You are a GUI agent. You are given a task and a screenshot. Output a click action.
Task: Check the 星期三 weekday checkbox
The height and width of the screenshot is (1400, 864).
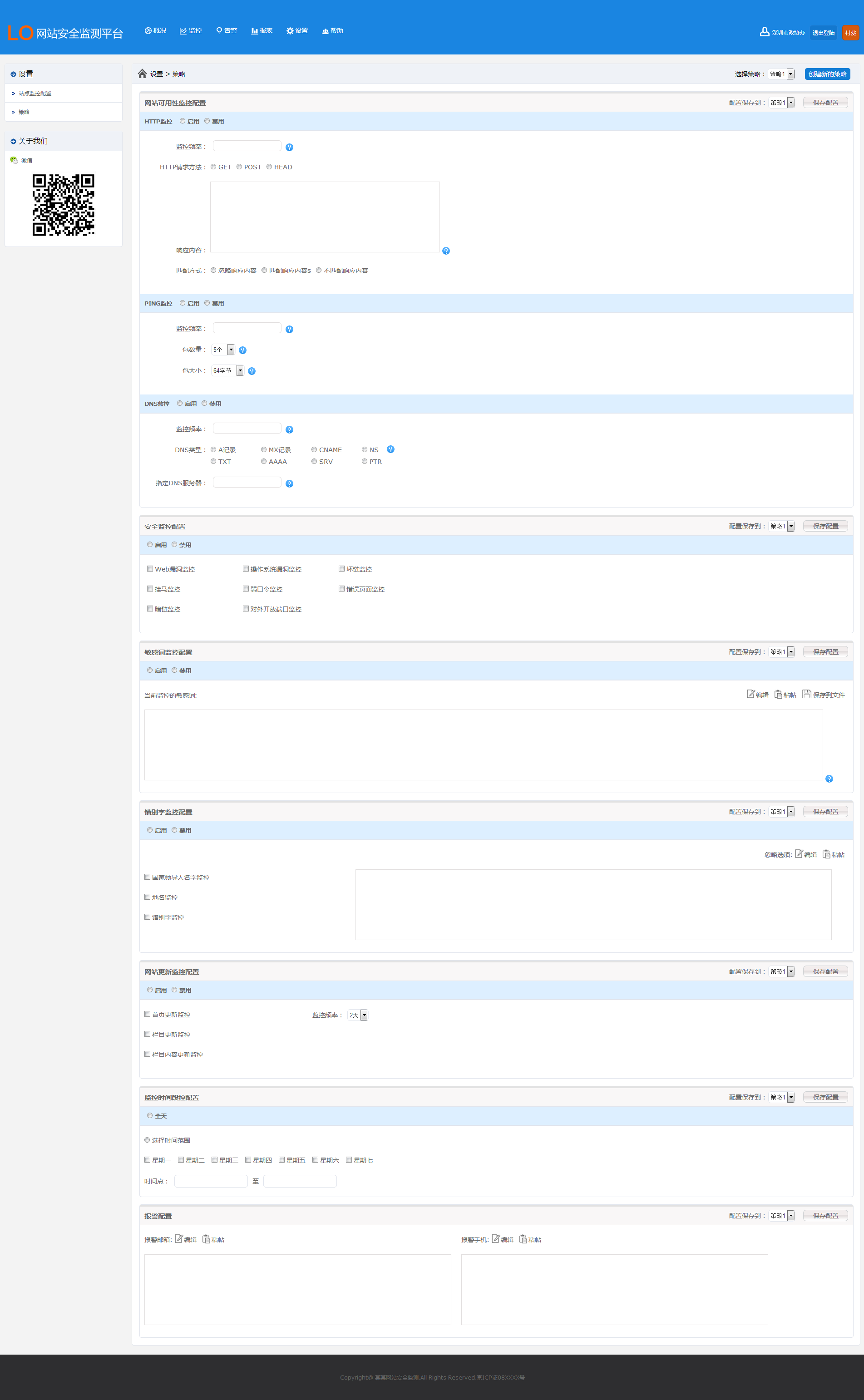(x=214, y=1160)
